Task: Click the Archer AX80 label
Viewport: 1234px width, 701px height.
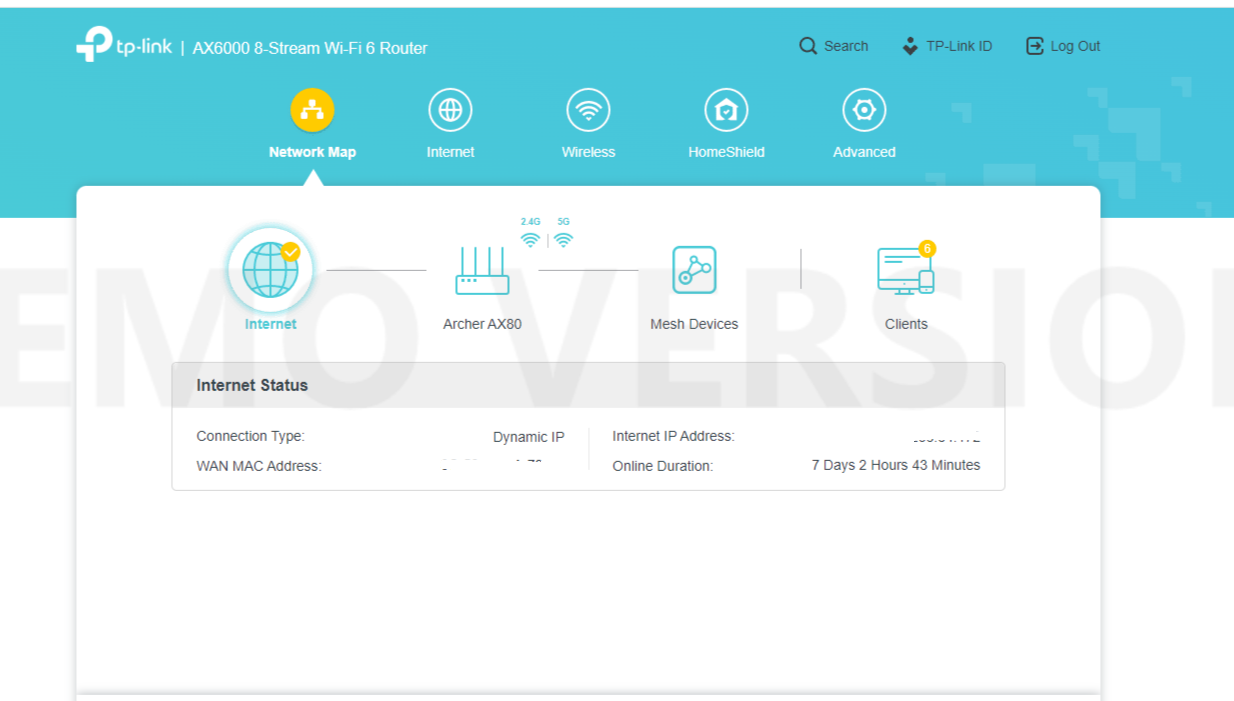Action: pyautogui.click(x=482, y=324)
